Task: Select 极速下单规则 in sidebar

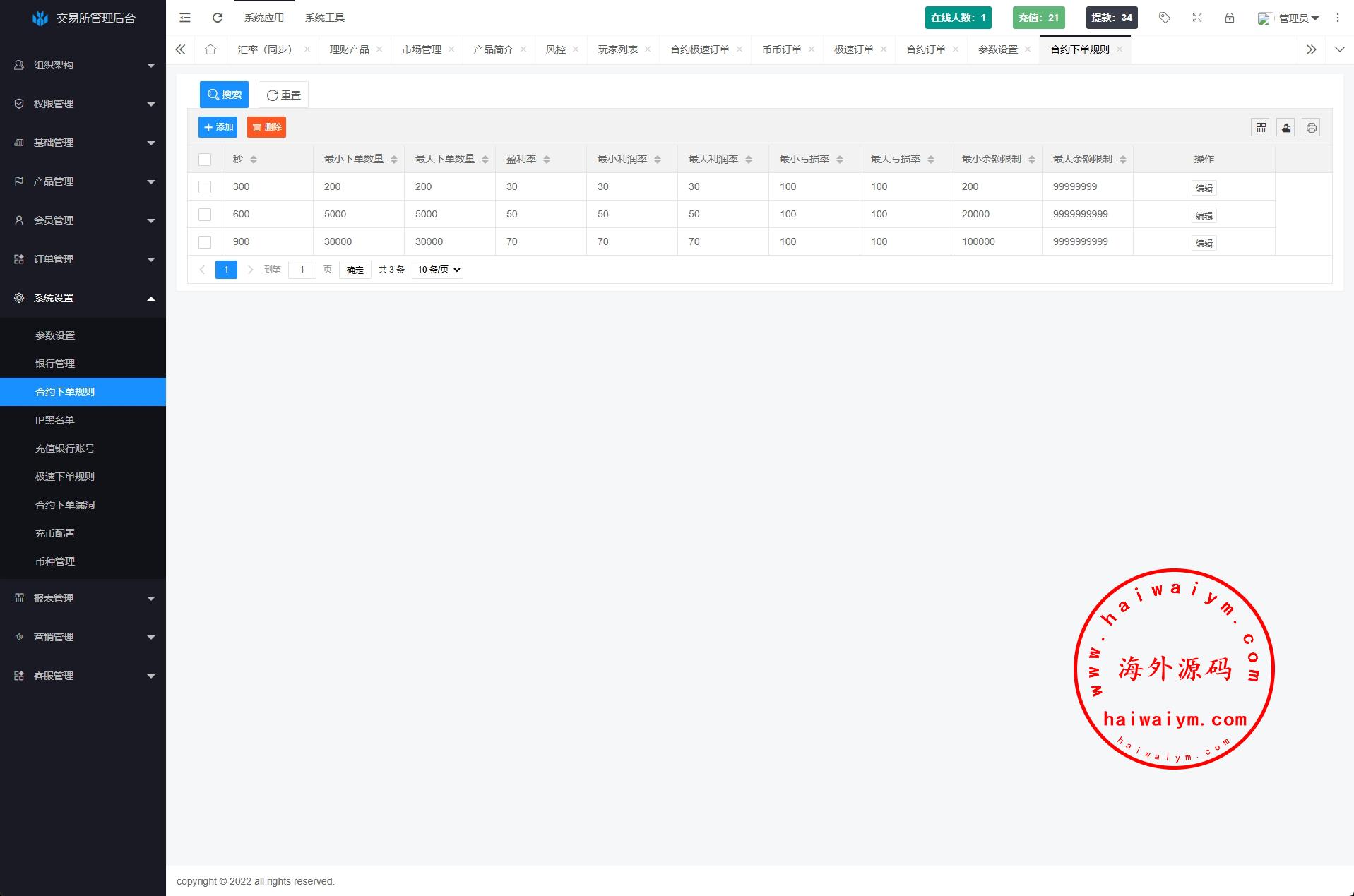Action: (x=65, y=477)
